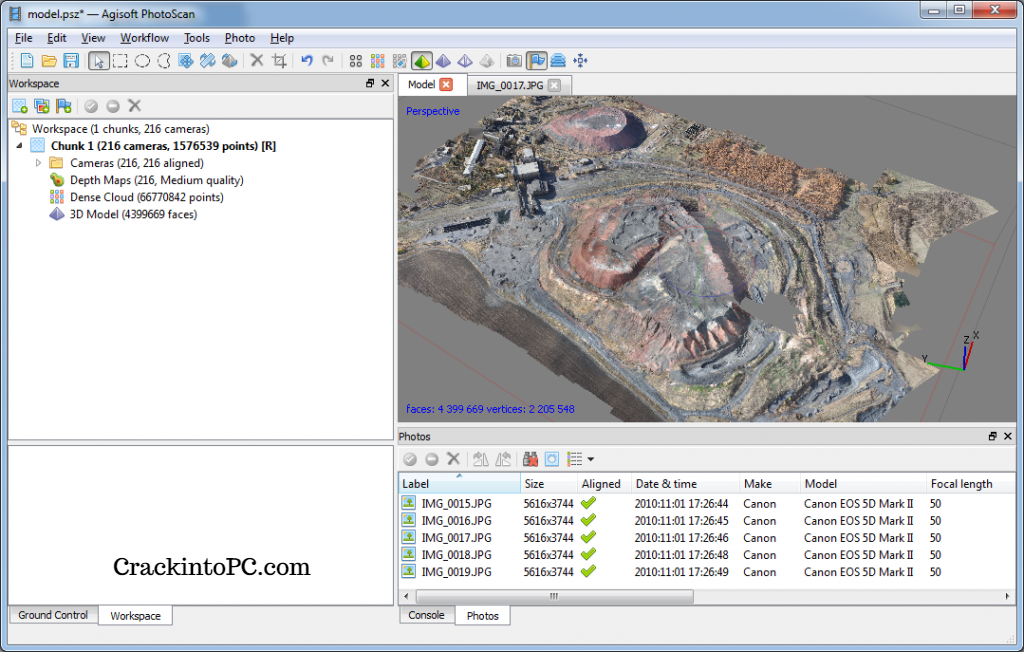
Task: Switch to Point Cloud view mode
Action: pyautogui.click(x=356, y=61)
